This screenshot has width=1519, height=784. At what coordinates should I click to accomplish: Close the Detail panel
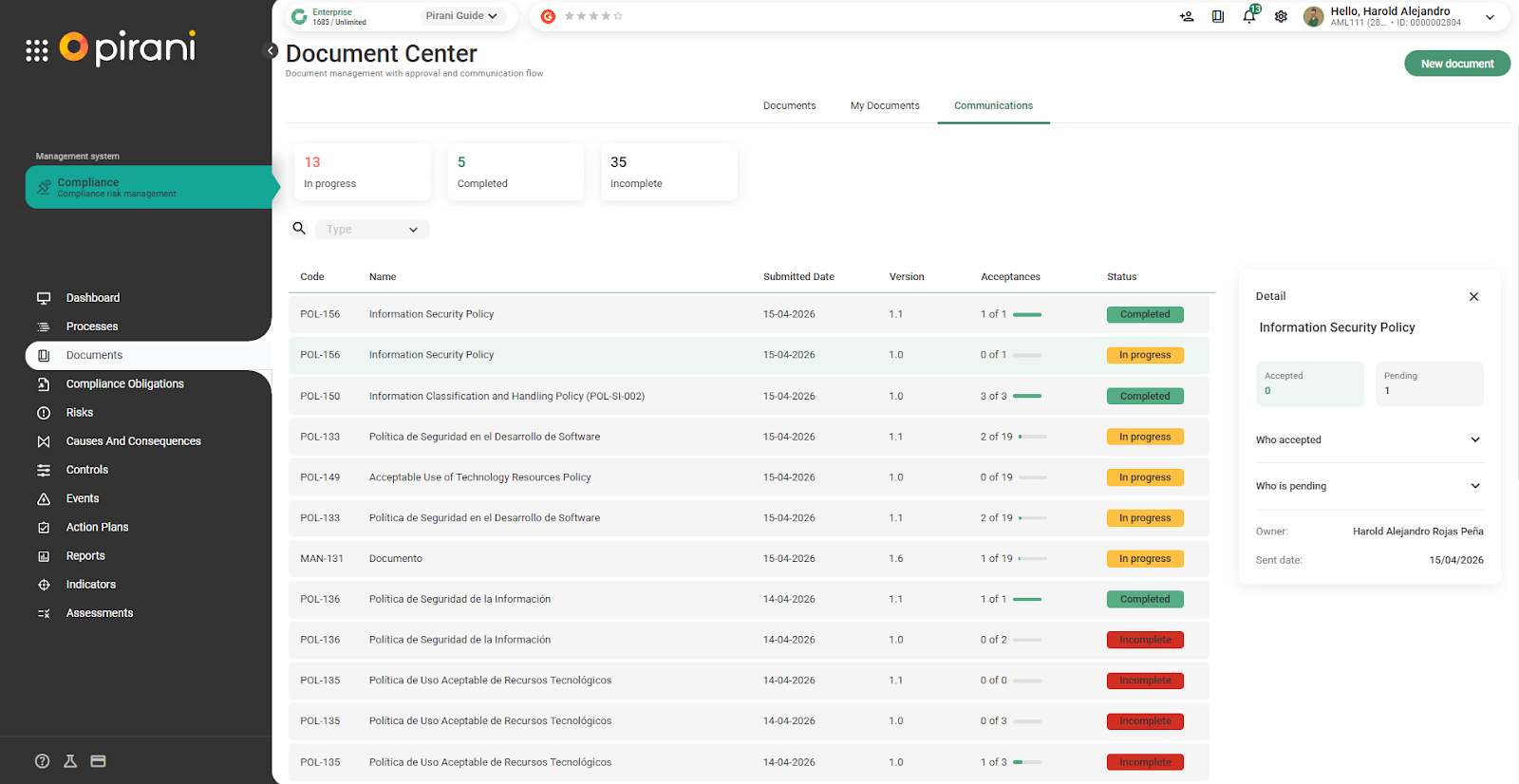click(1473, 297)
